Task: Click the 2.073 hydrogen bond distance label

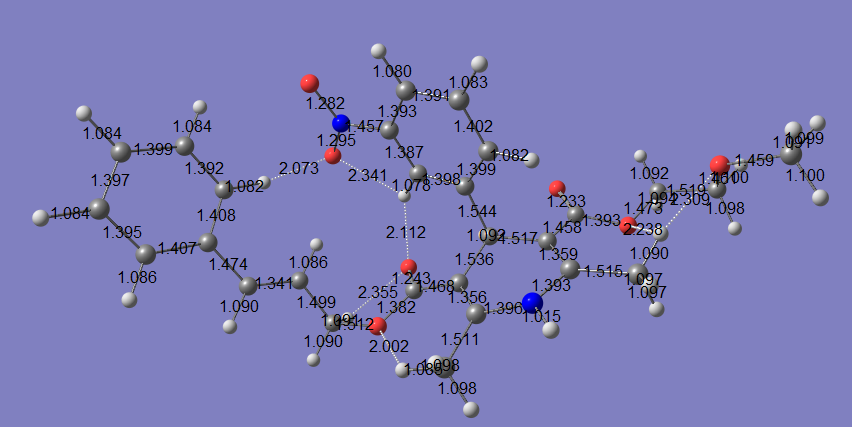Action: coord(298,169)
